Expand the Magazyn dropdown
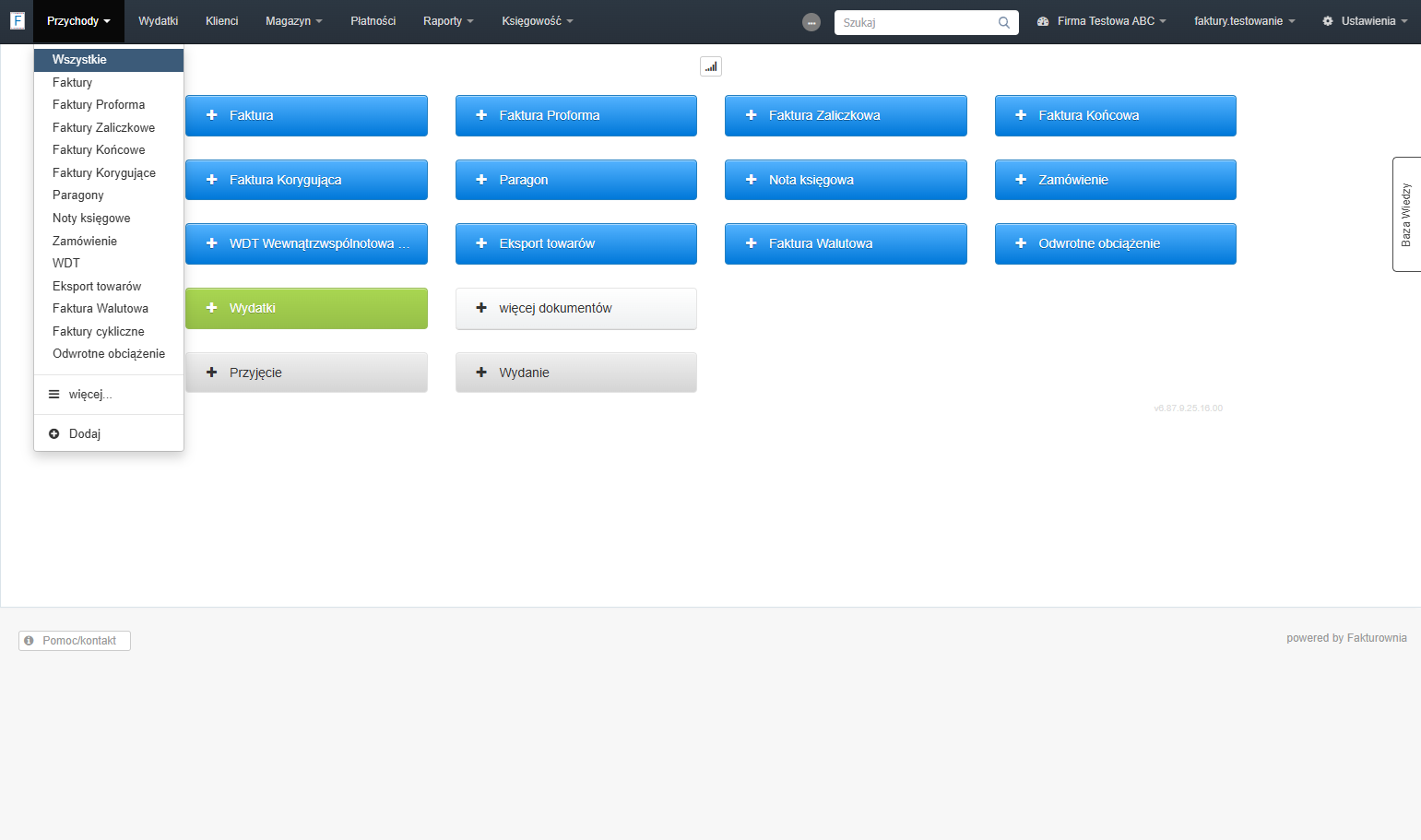The image size is (1421, 840). pos(294,21)
